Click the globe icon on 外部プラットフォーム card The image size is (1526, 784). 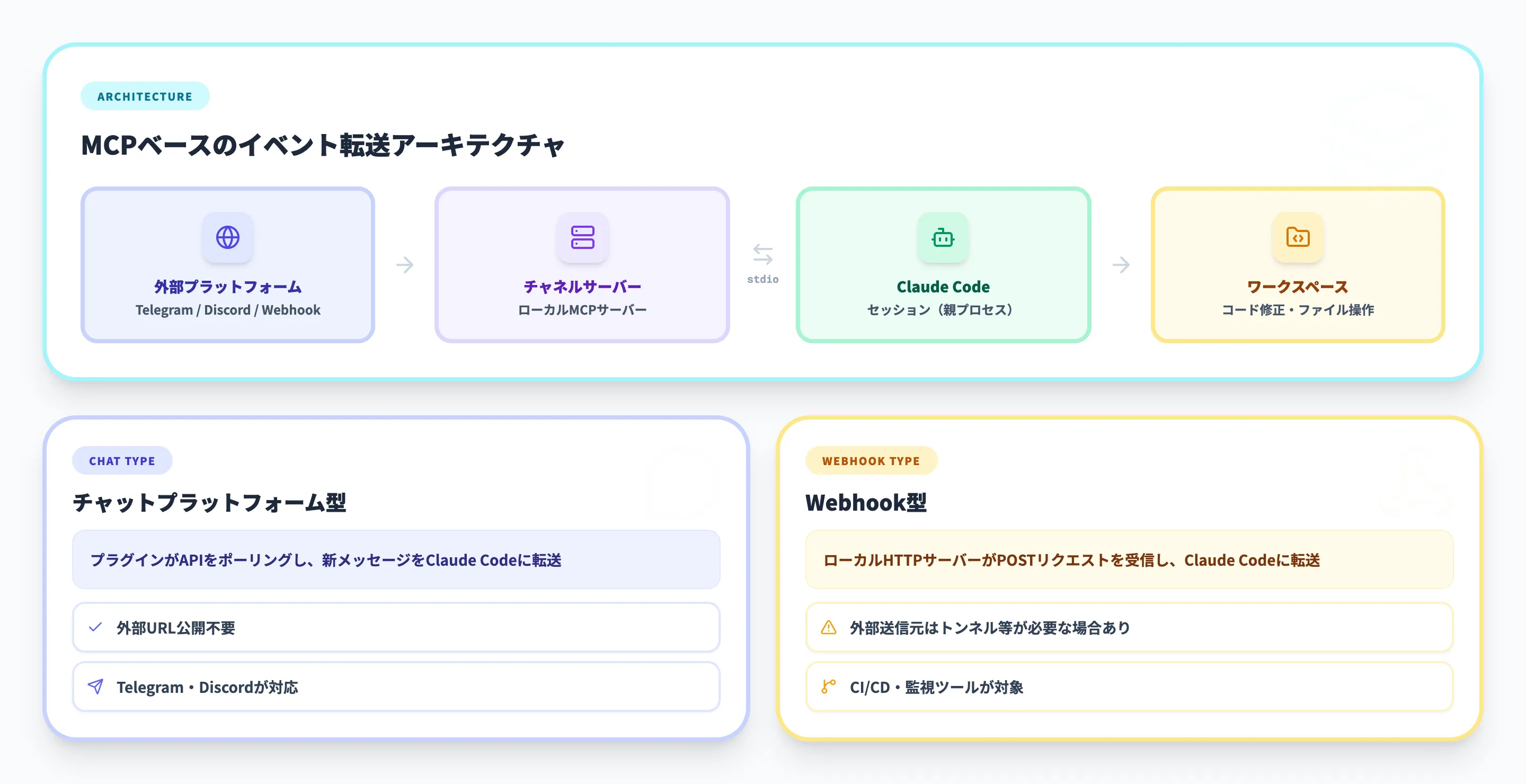coord(227,238)
